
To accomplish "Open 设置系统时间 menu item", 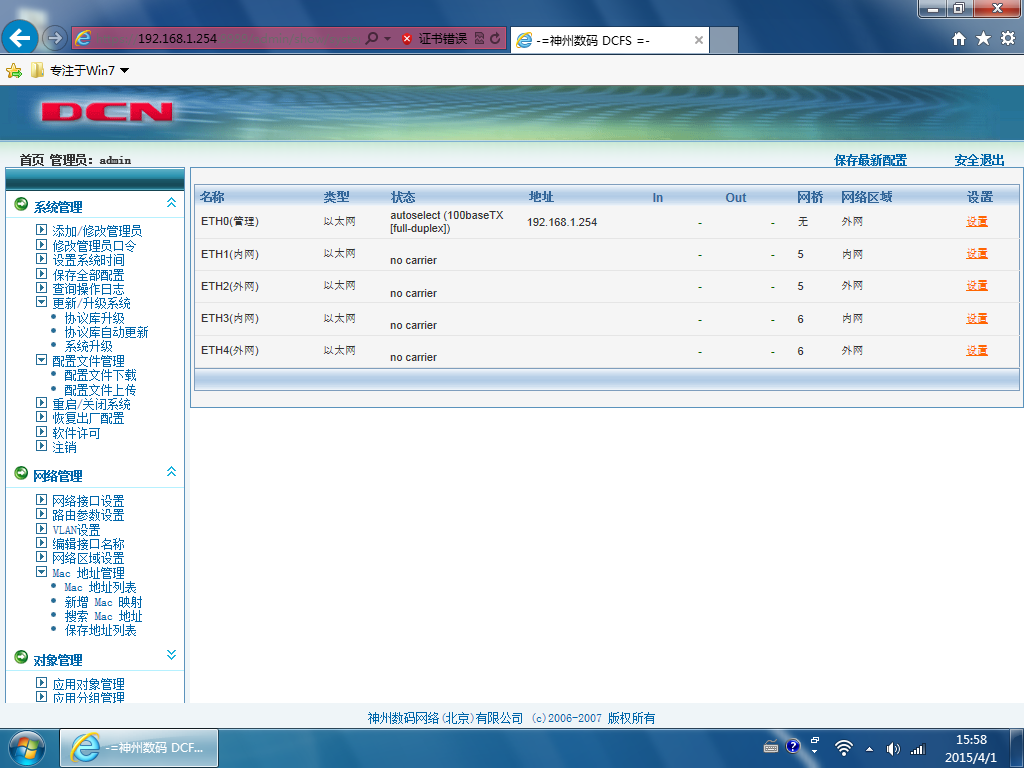I will point(88,260).
